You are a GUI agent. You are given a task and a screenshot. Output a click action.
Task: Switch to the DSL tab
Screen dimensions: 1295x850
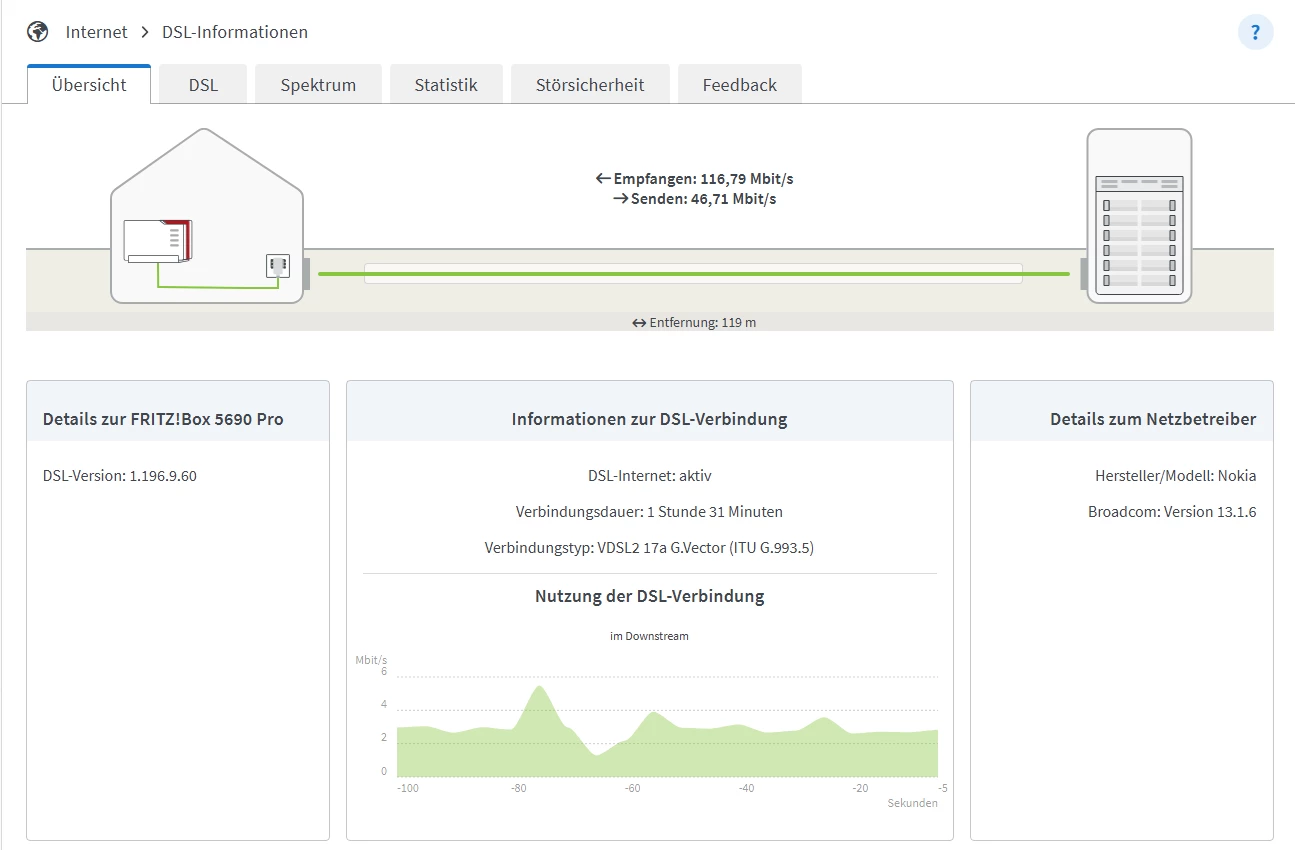[203, 85]
